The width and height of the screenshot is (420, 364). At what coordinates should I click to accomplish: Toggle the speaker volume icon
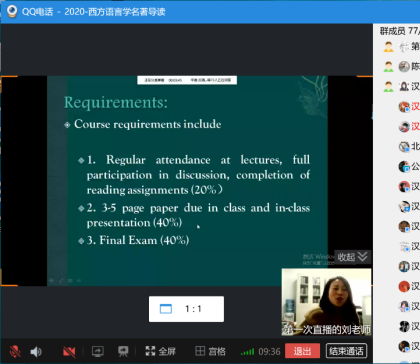pyautogui.click(x=36, y=351)
